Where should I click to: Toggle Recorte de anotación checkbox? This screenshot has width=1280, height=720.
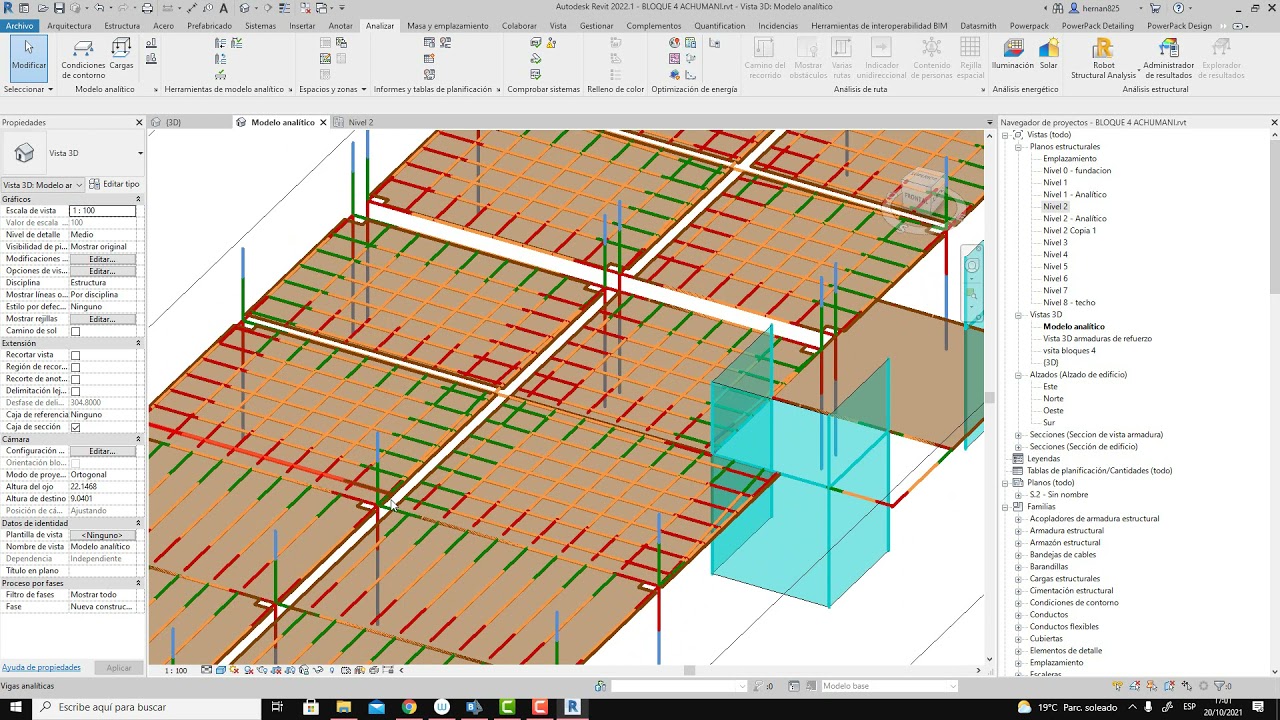click(x=75, y=379)
